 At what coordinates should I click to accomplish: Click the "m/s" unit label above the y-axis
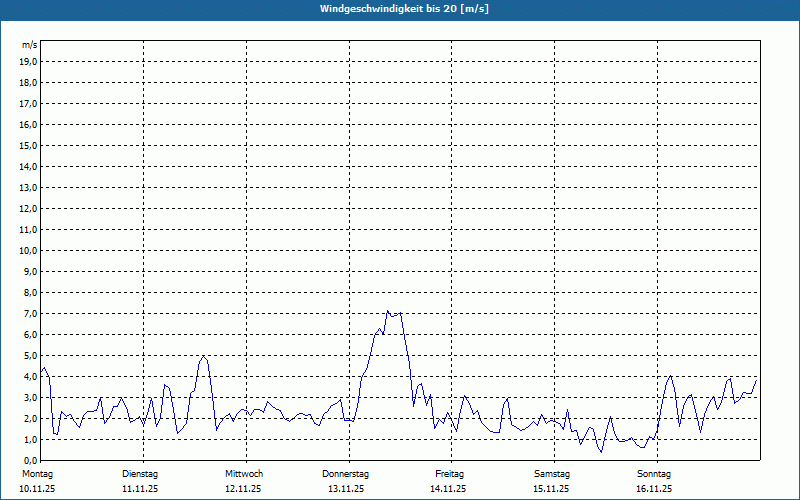30,45
